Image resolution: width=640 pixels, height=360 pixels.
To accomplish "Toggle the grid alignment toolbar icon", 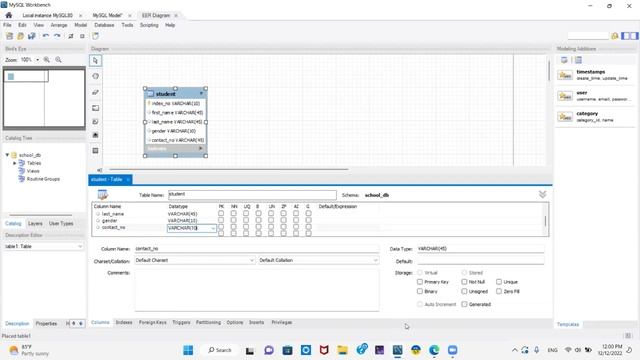I will [71, 36].
